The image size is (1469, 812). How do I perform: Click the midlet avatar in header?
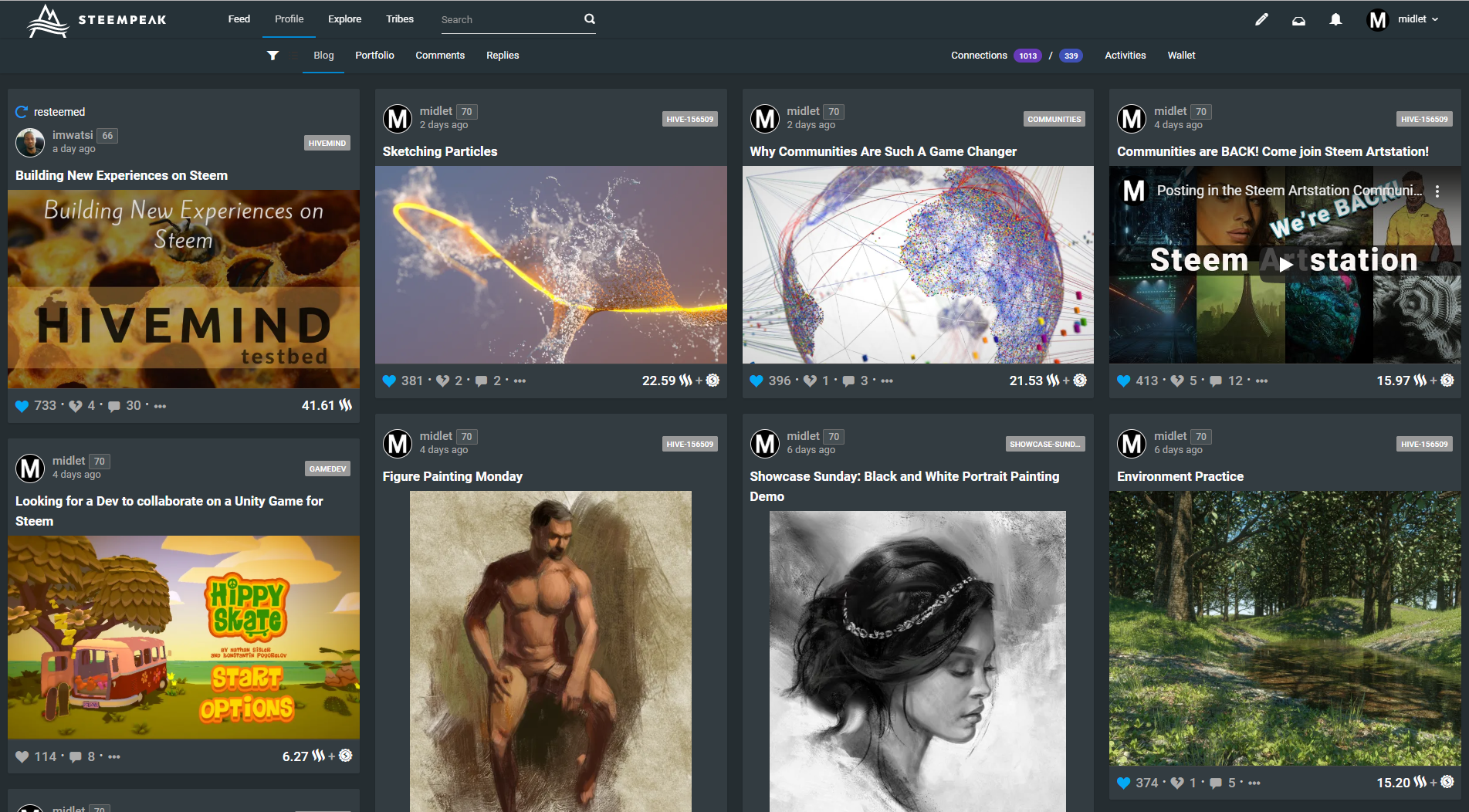click(1377, 20)
